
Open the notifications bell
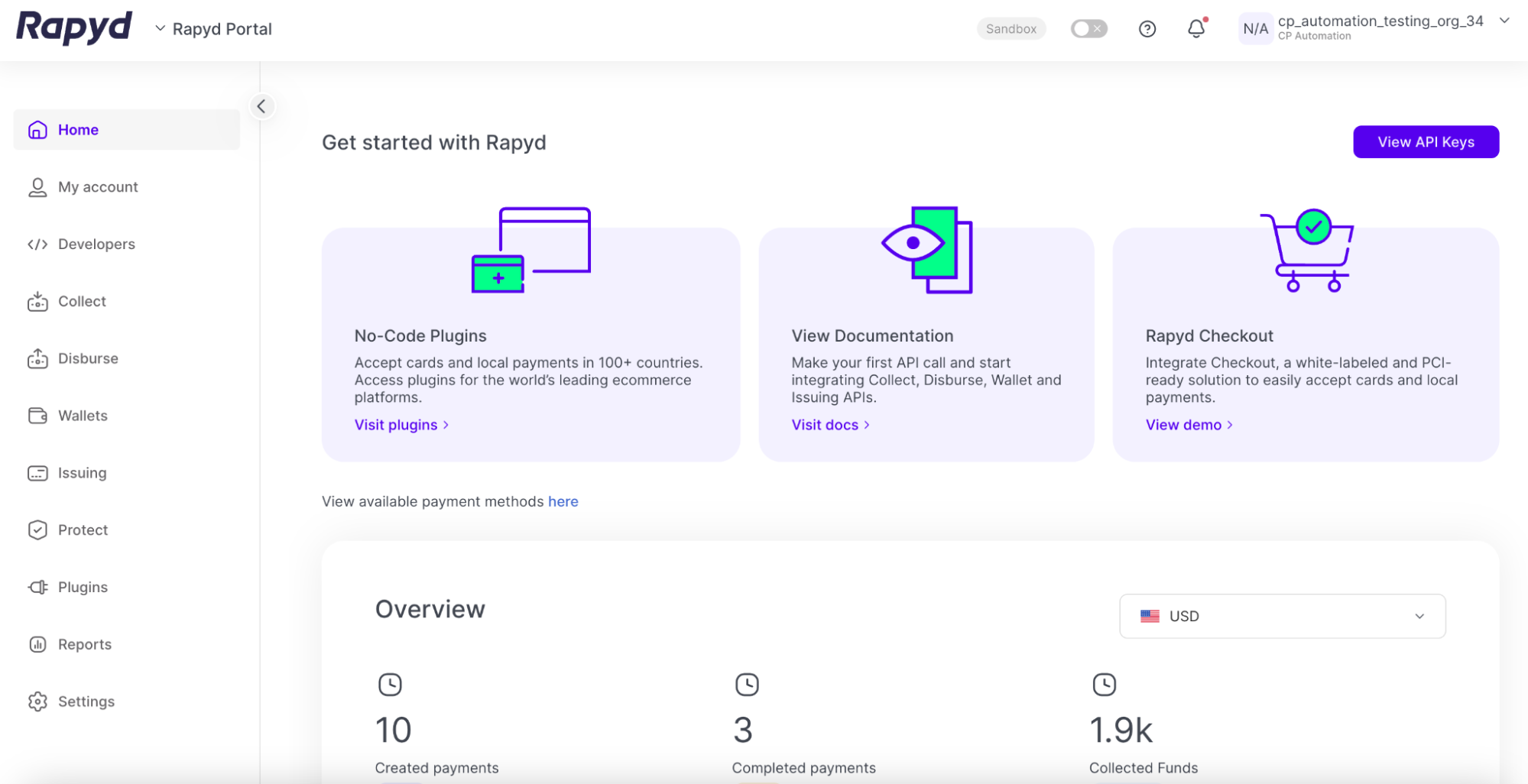click(1195, 29)
